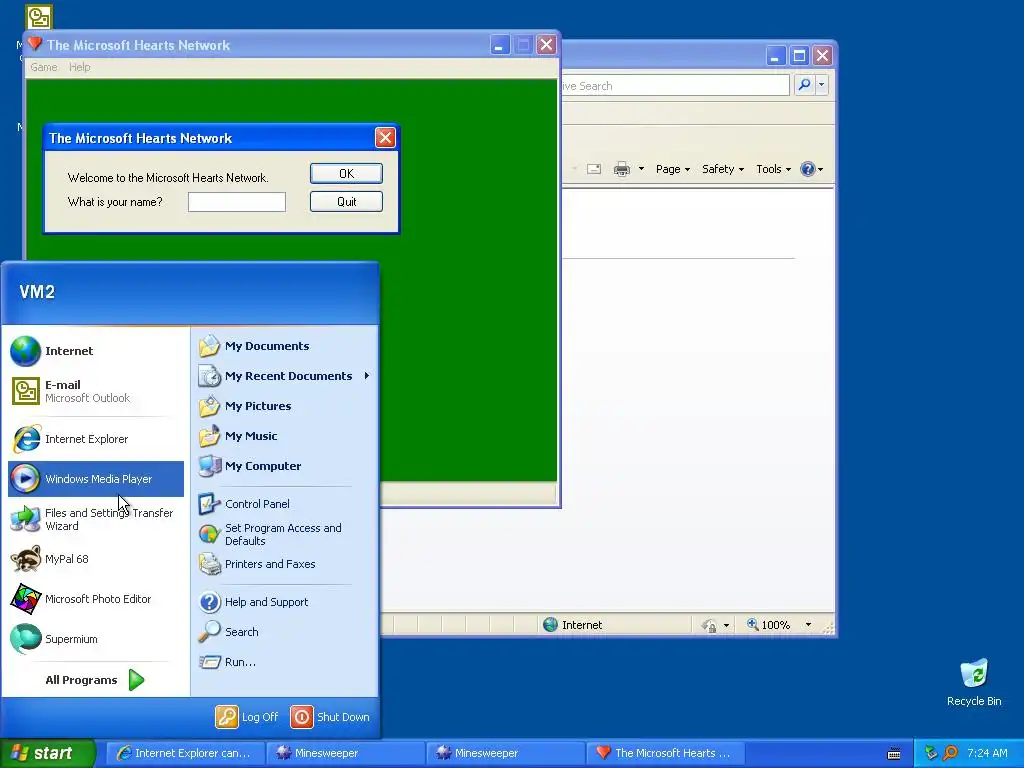The width and height of the screenshot is (1024, 768).
Task: Click Quit in Hearts welcome dialog
Action: click(346, 202)
